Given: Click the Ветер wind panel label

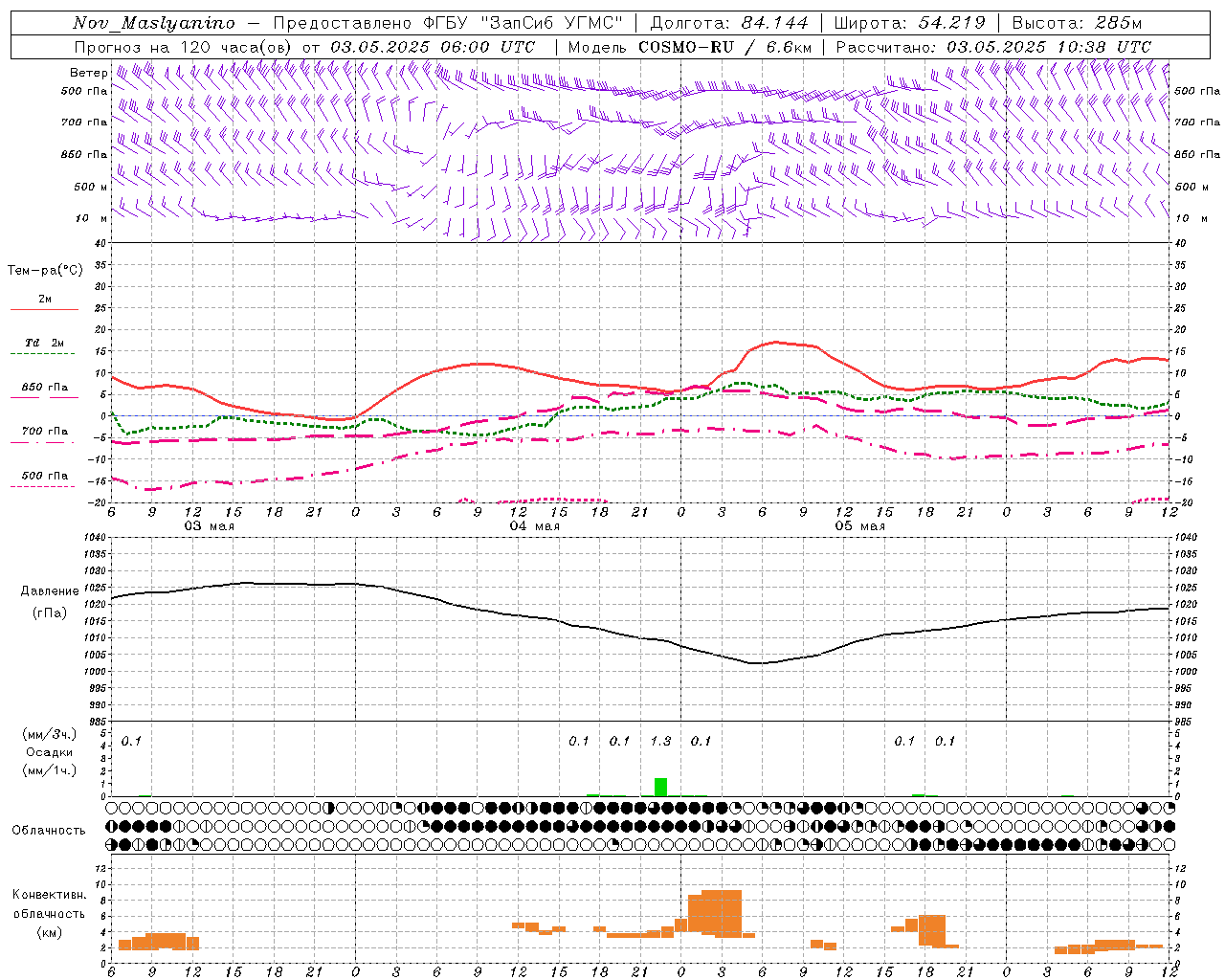Looking at the screenshot, I should point(88,73).
